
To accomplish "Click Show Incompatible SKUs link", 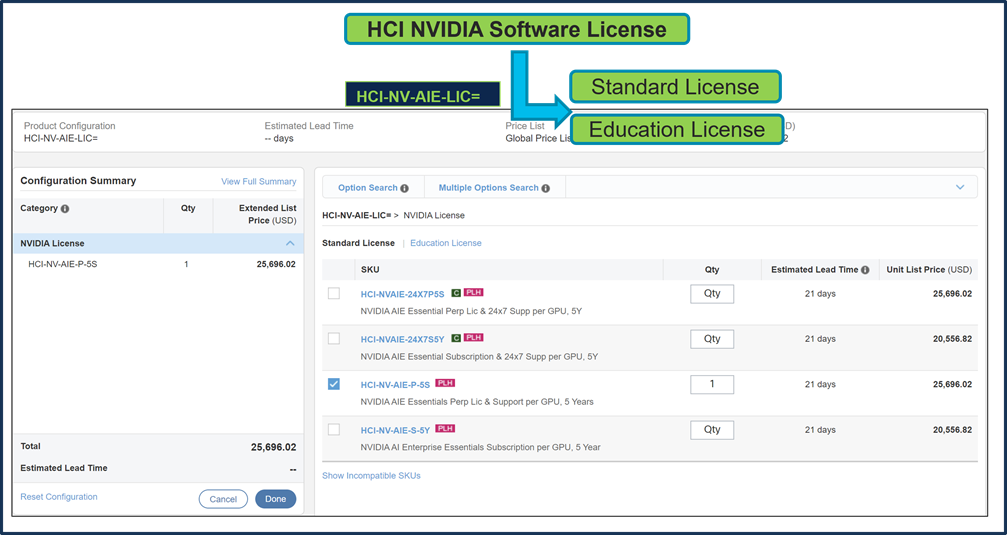I will (x=371, y=476).
